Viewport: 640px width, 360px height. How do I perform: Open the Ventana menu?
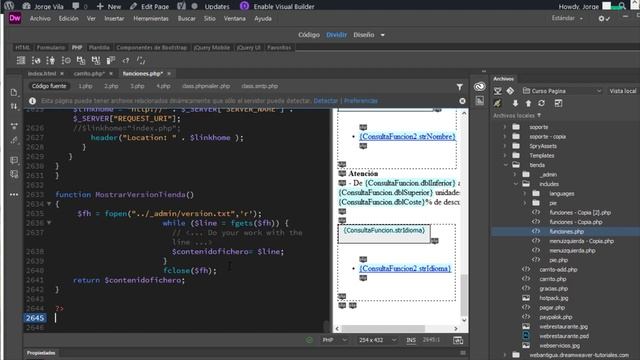pos(234,19)
